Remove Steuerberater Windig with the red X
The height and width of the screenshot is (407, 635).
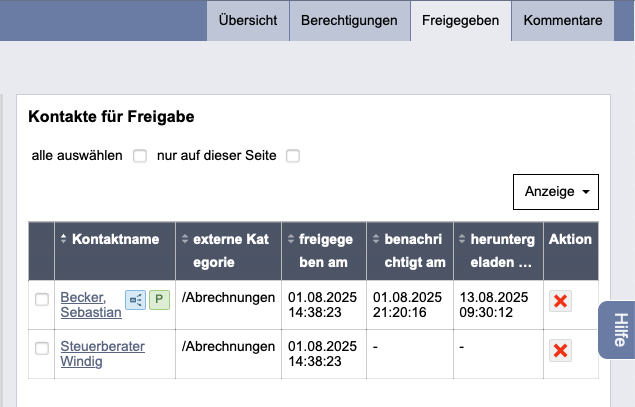[x=560, y=350]
